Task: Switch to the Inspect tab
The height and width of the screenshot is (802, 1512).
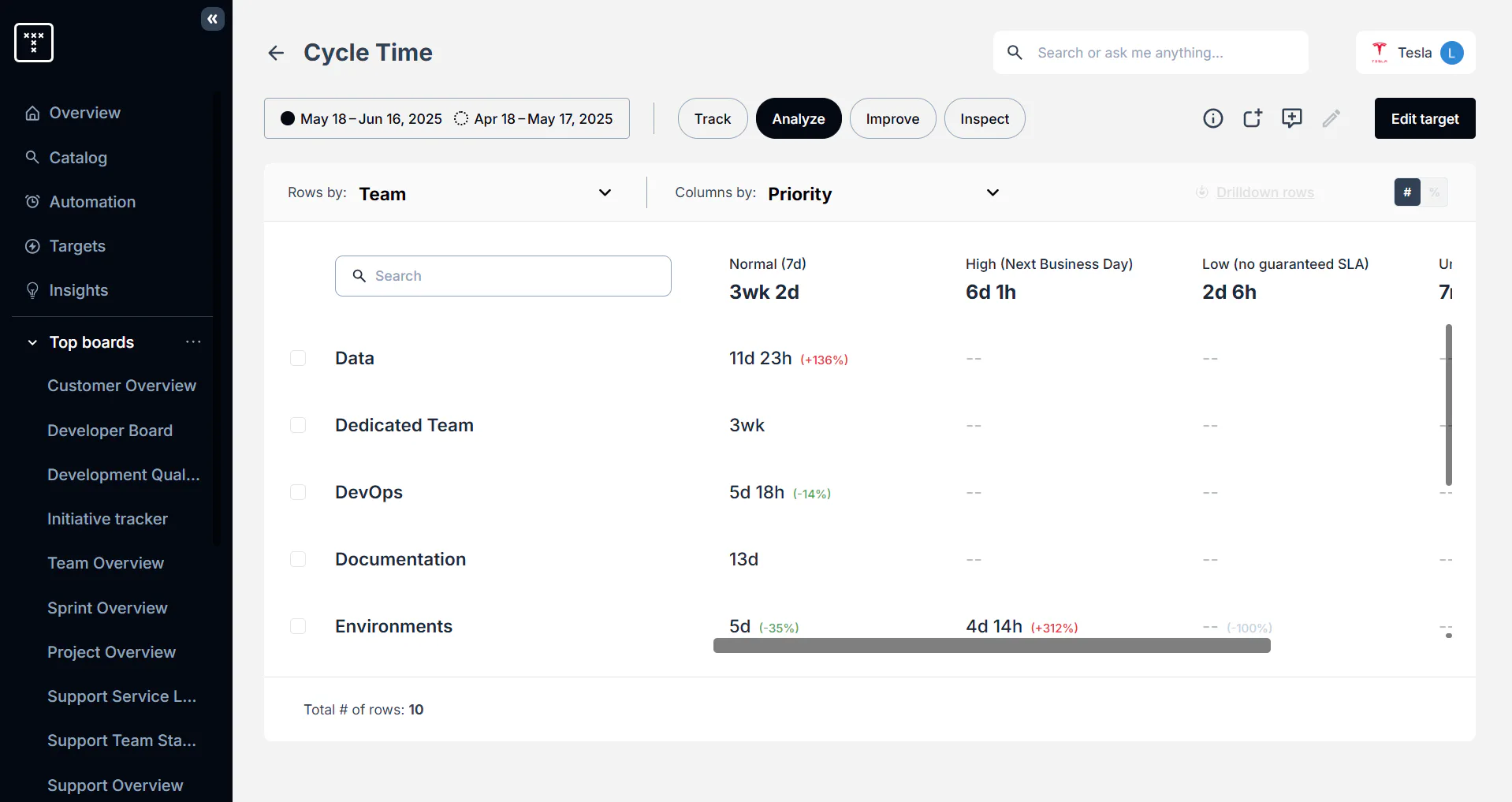Action: click(985, 118)
